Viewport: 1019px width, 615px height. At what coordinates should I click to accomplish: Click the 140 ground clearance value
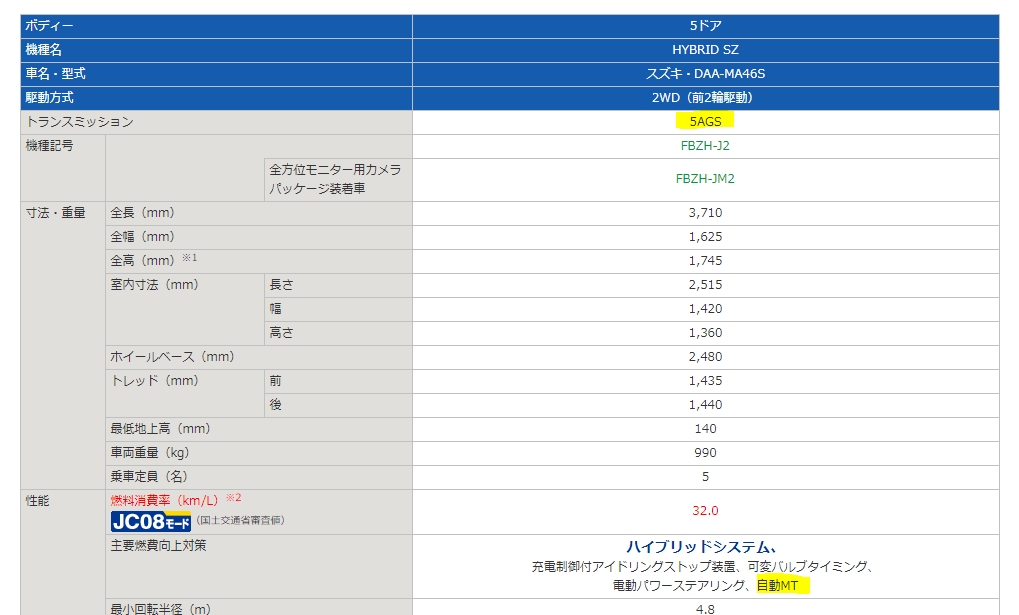point(705,430)
